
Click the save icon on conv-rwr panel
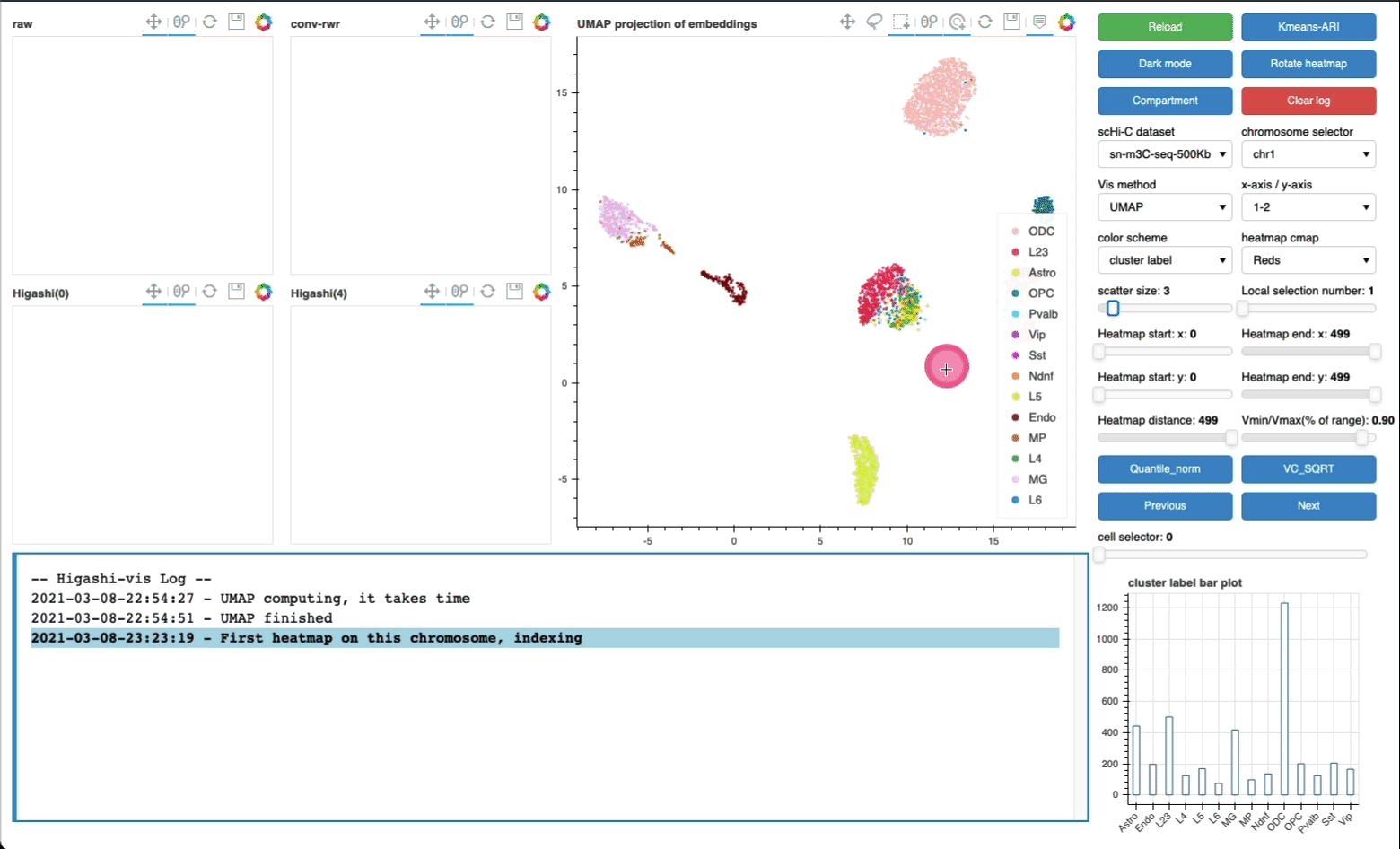click(x=514, y=22)
